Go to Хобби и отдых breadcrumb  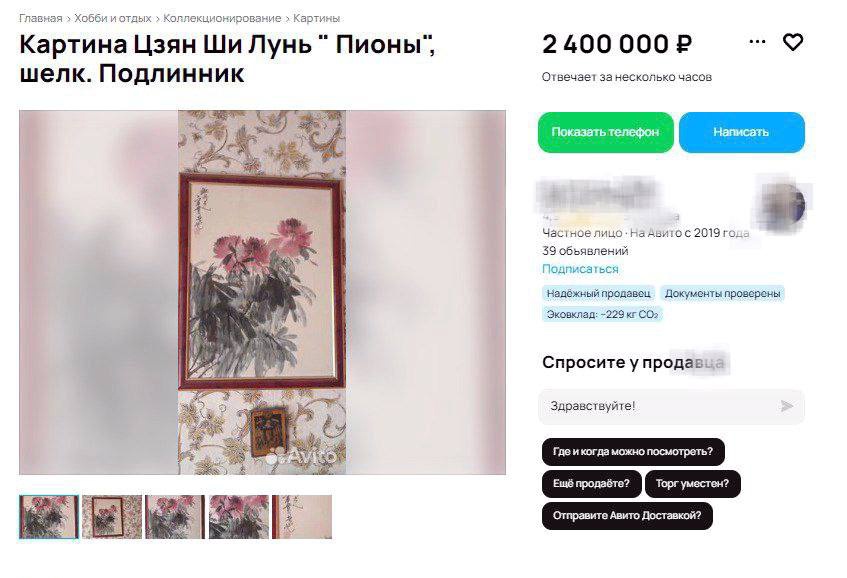click(113, 18)
